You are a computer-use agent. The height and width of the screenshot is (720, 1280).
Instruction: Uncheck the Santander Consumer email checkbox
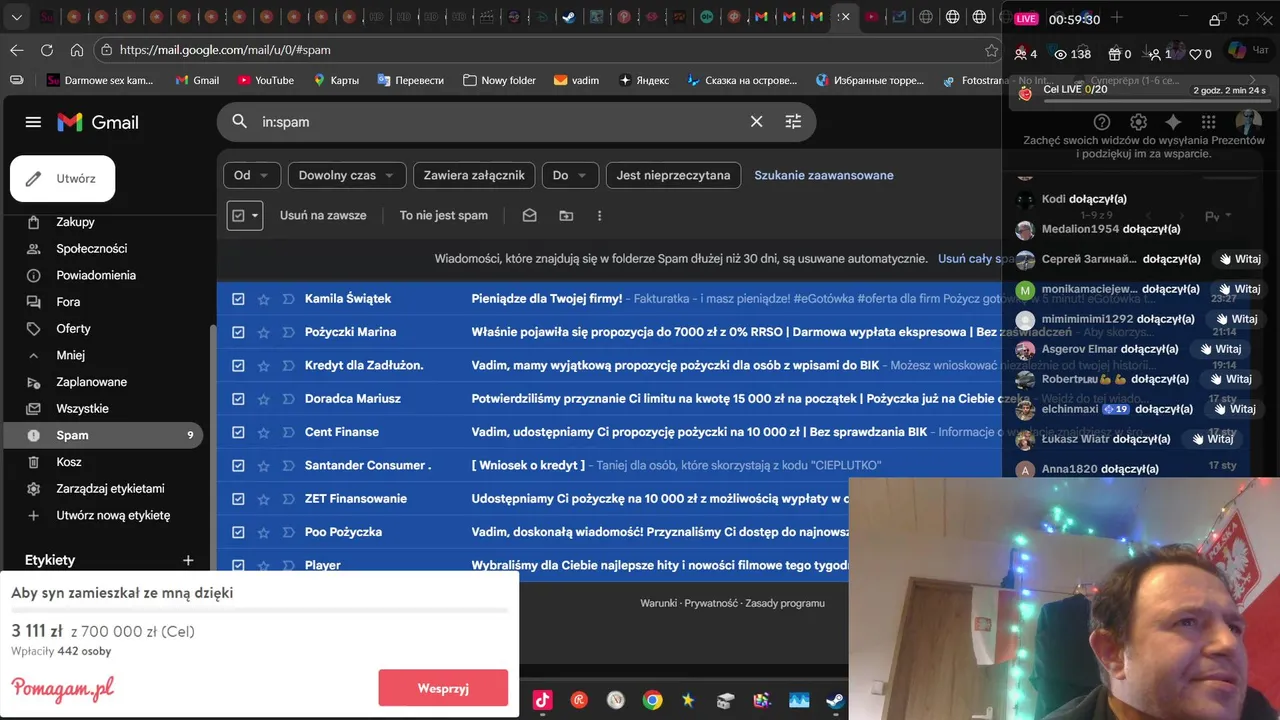click(x=238, y=465)
